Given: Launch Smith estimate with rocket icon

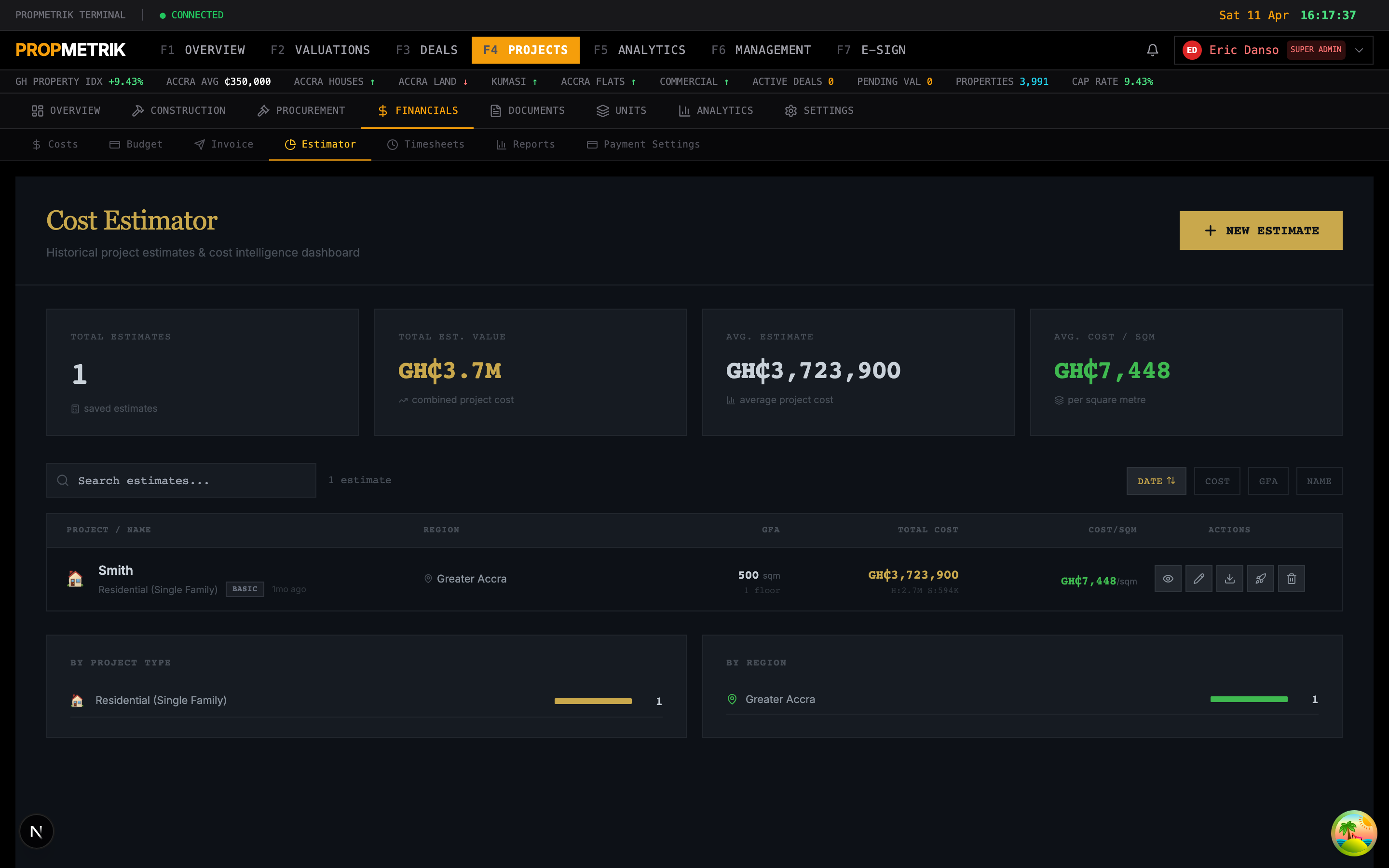Looking at the screenshot, I should (1260, 579).
